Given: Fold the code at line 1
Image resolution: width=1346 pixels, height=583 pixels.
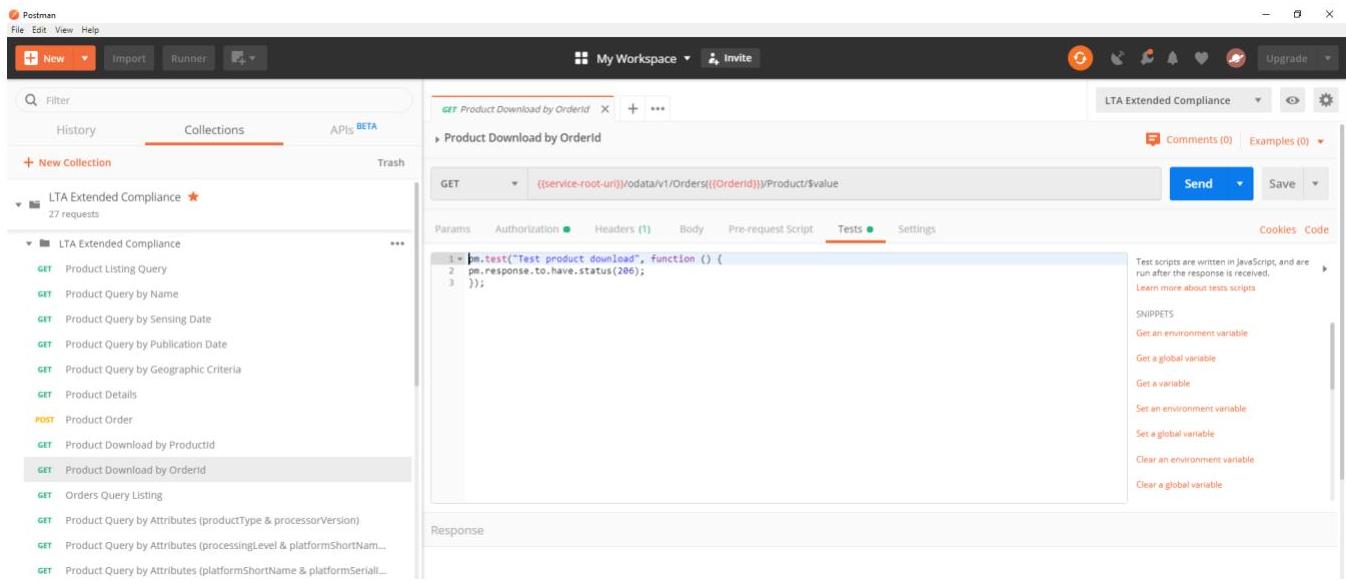Looking at the screenshot, I should [x=460, y=259].
